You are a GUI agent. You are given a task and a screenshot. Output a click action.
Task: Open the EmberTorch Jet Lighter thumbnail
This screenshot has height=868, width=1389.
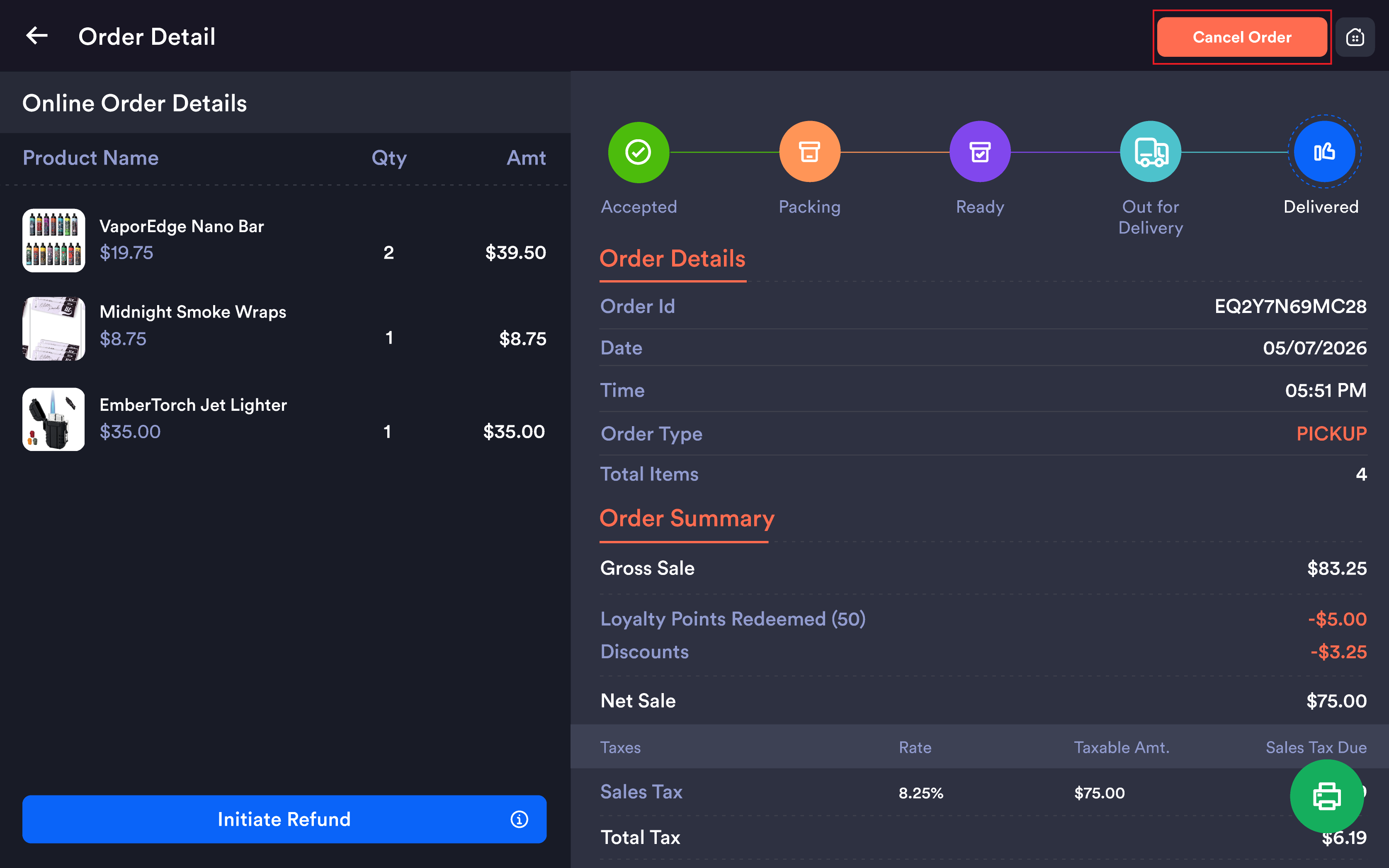click(x=53, y=419)
